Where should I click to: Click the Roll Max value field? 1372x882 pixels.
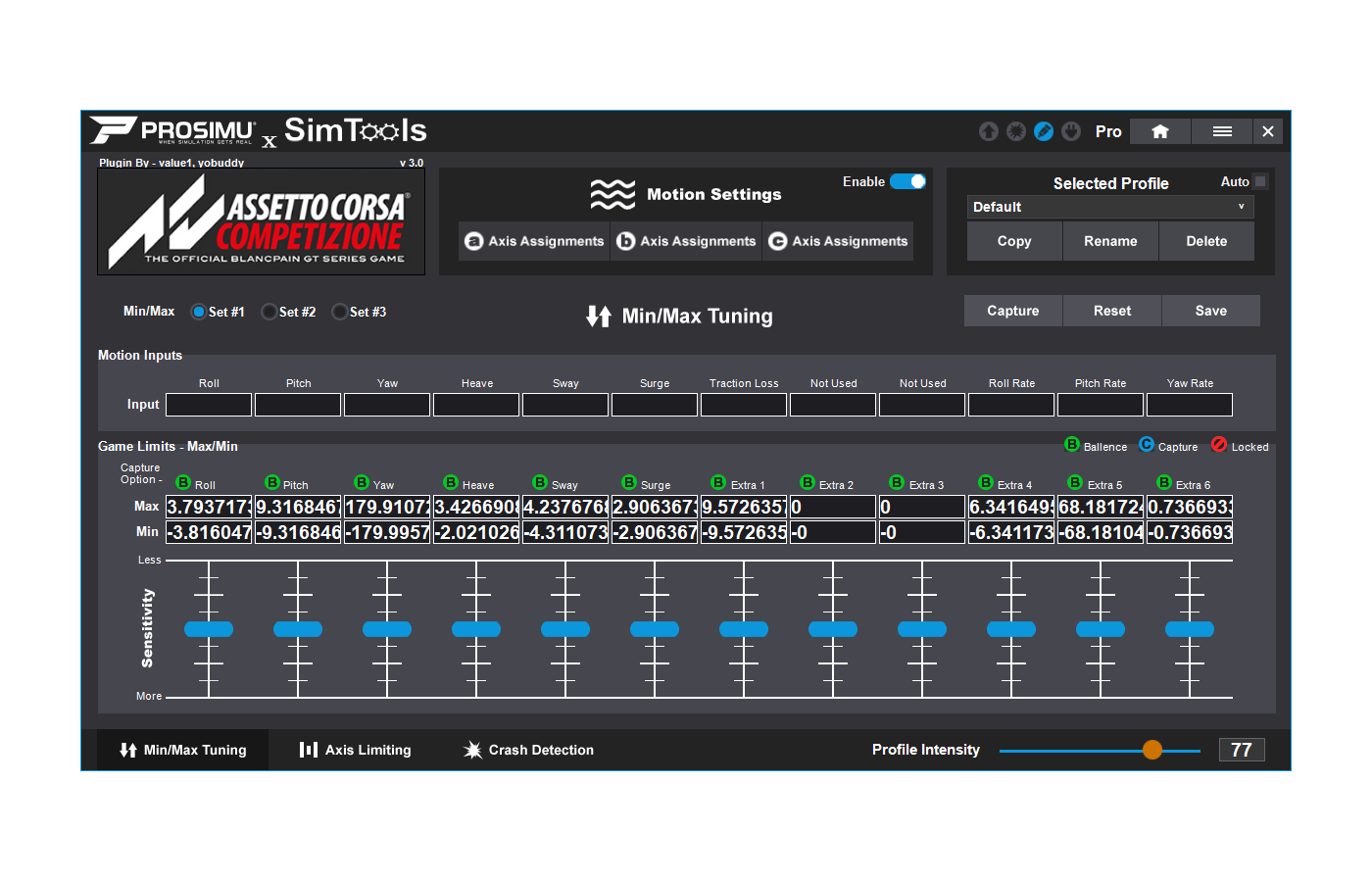209,507
